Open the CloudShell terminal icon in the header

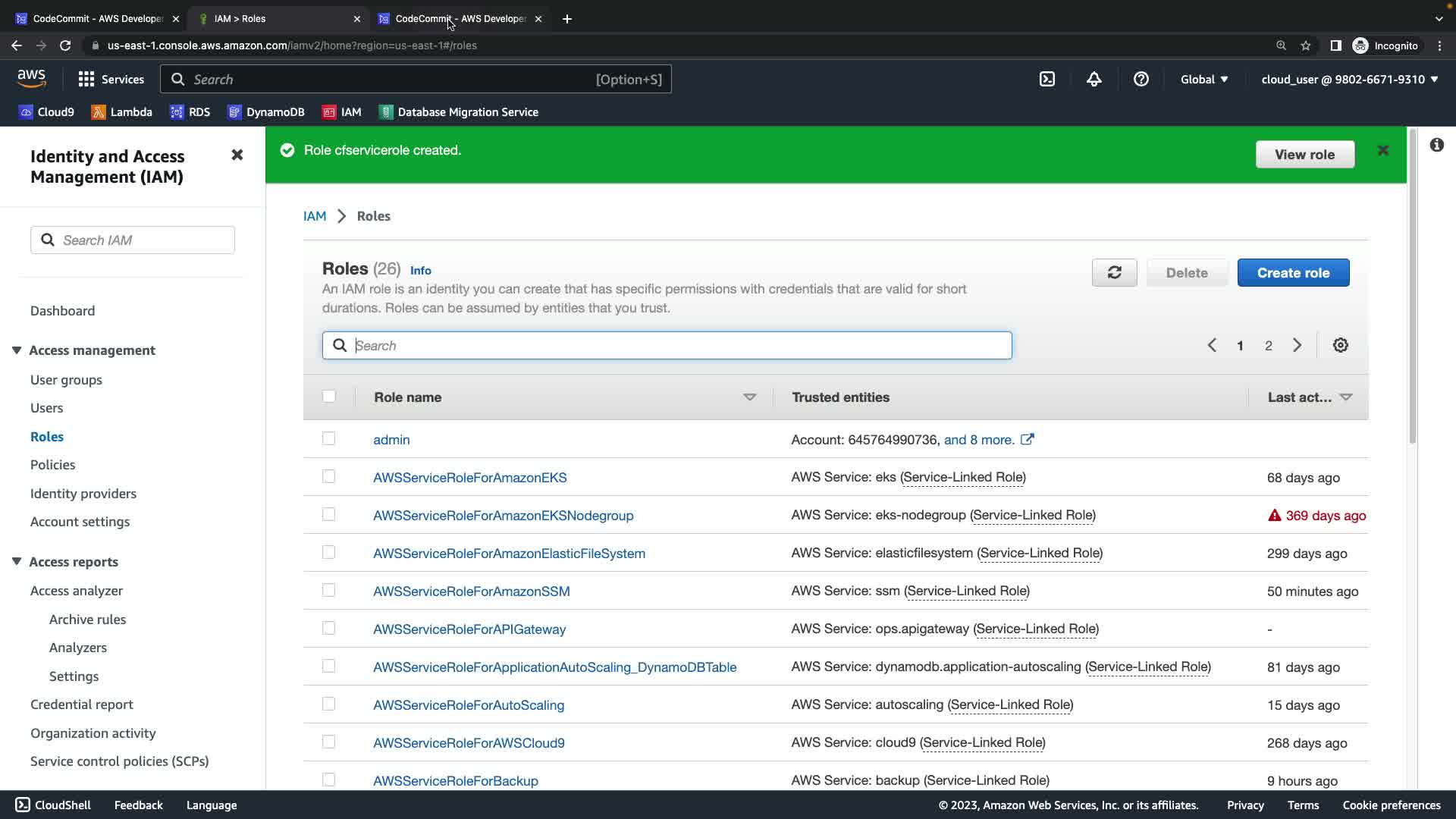[1047, 79]
